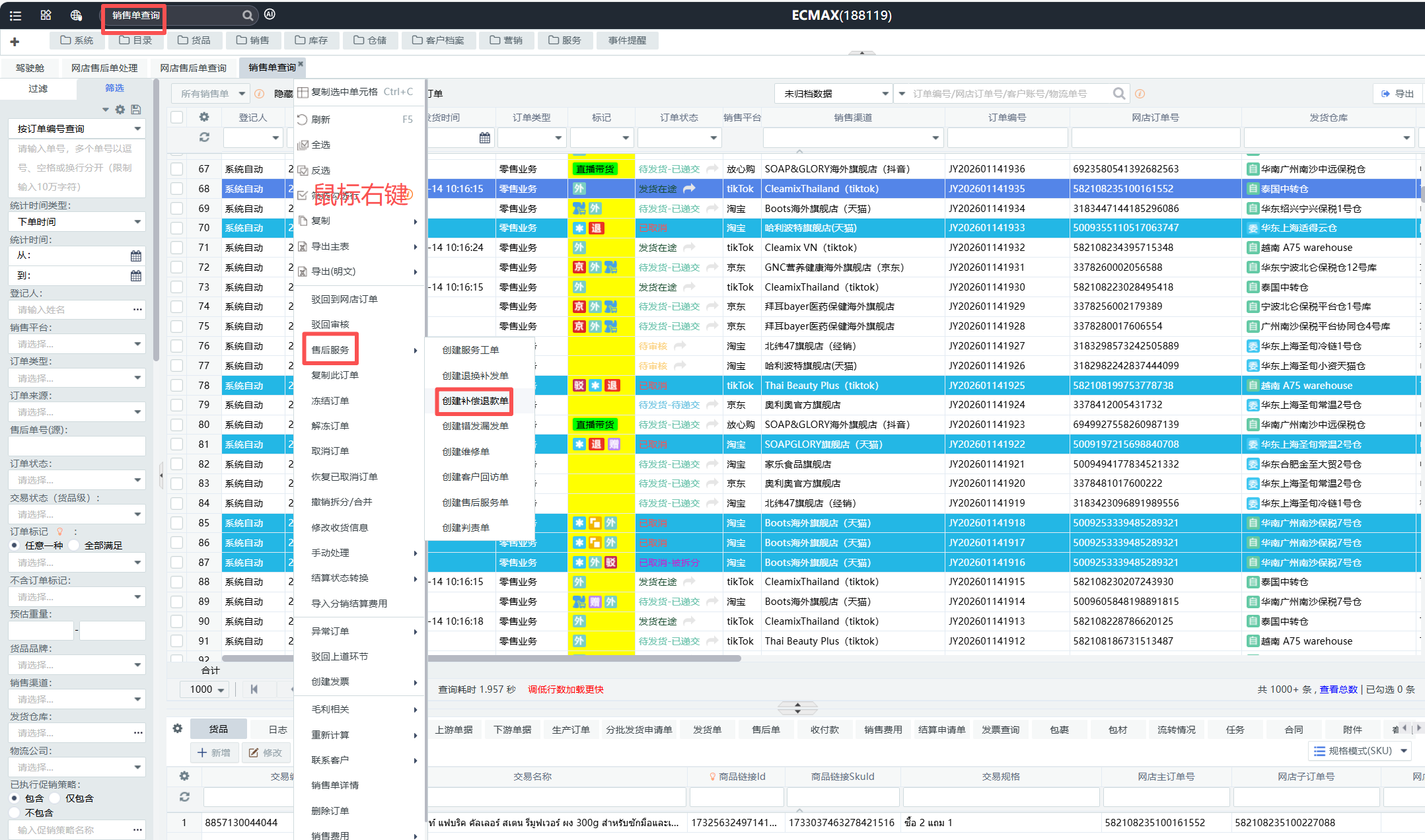Click the filter panel gear settings icon
The width and height of the screenshot is (1425, 840).
coord(120,110)
